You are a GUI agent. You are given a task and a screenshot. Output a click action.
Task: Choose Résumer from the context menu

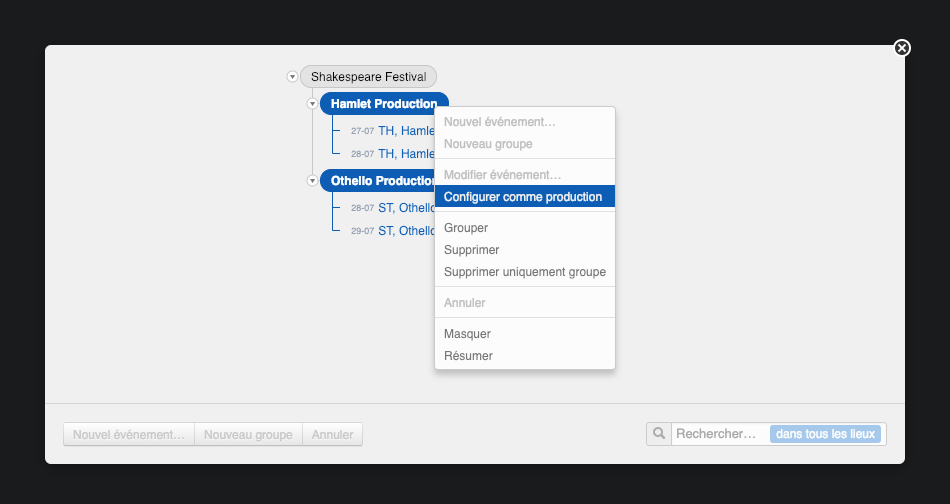tap(468, 356)
